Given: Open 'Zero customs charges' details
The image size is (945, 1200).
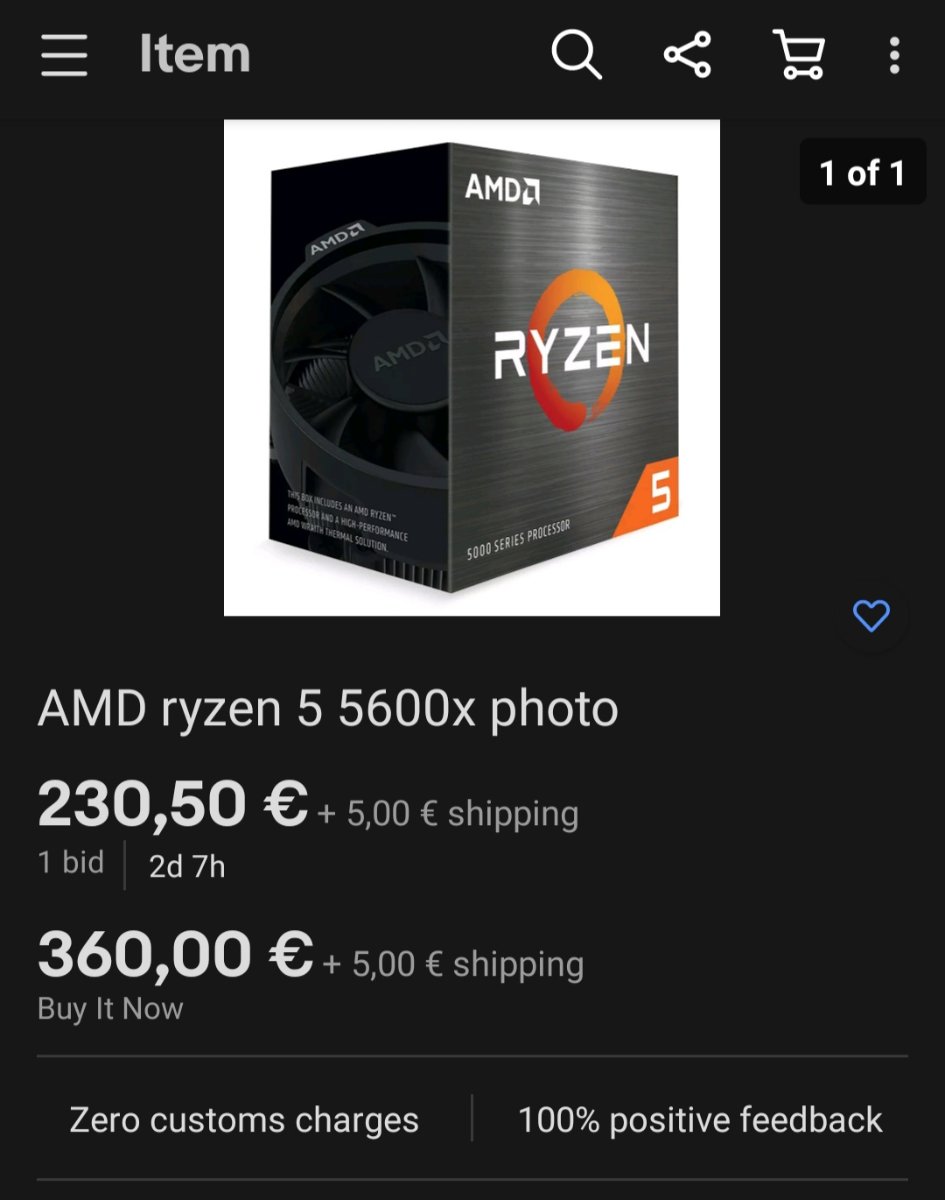Looking at the screenshot, I should (244, 1120).
